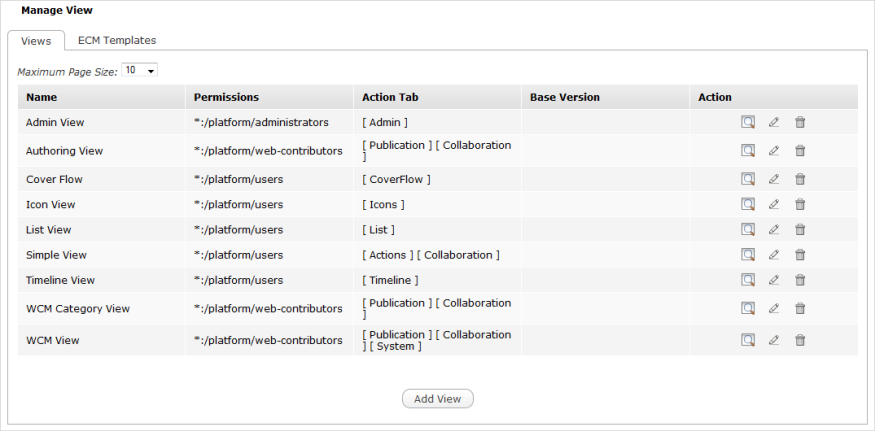Viewport: 875px width, 431px height.
Task: Click the Name column header
Action: (42, 97)
